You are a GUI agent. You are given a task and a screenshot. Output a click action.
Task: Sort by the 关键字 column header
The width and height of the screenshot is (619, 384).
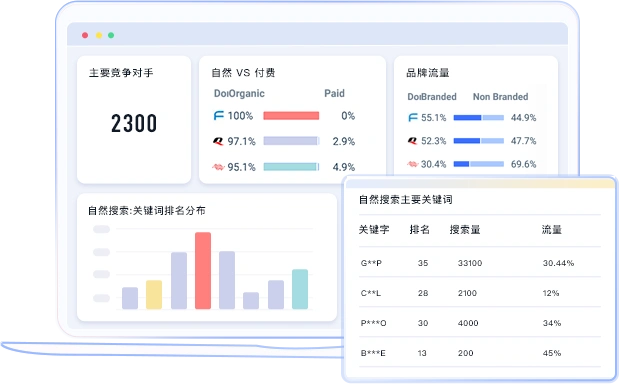coord(374,229)
